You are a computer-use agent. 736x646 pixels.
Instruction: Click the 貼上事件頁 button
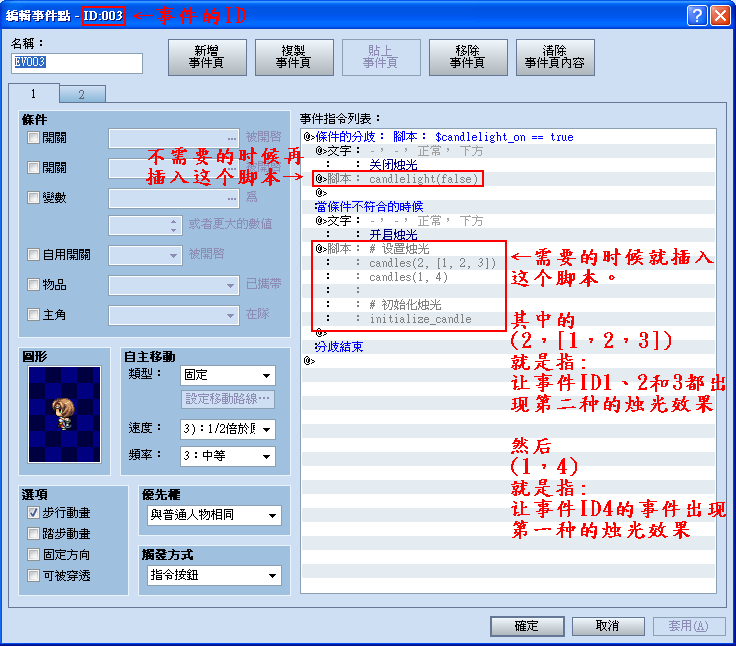click(381, 57)
